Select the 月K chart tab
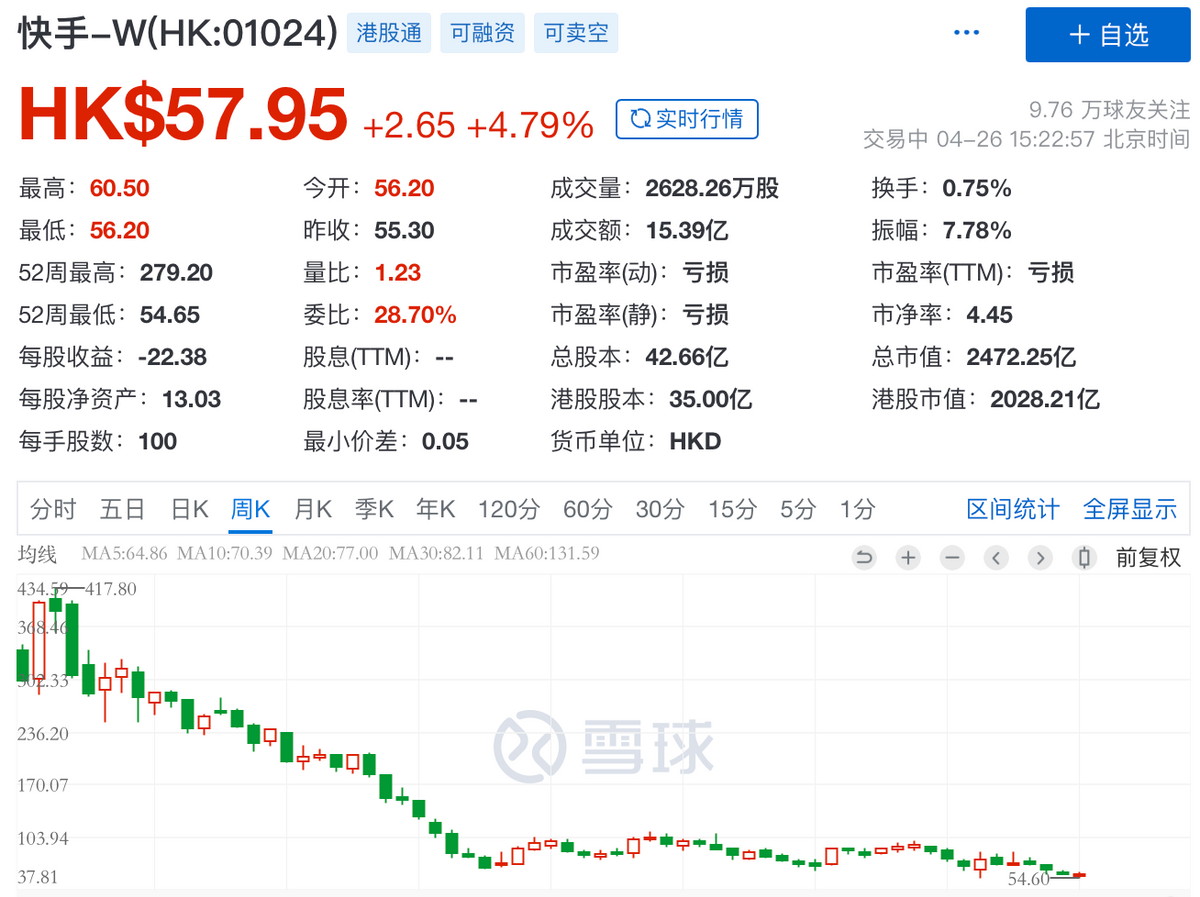Image resolution: width=1200 pixels, height=897 pixels. (312, 509)
